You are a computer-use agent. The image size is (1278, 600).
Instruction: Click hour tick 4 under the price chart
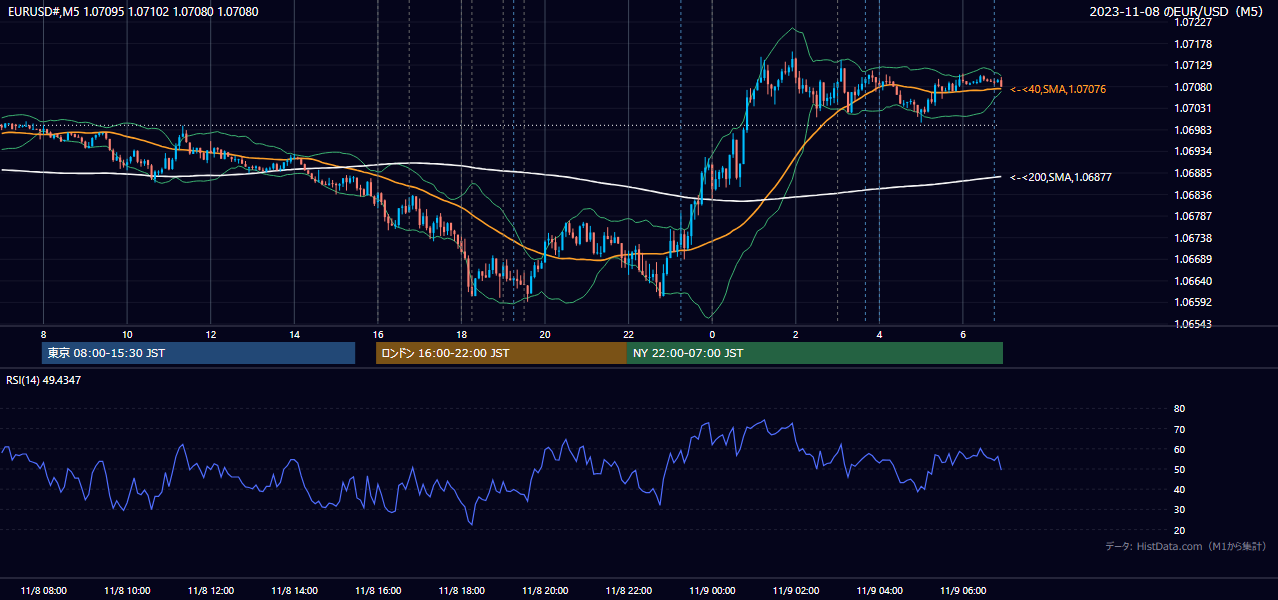(x=879, y=334)
